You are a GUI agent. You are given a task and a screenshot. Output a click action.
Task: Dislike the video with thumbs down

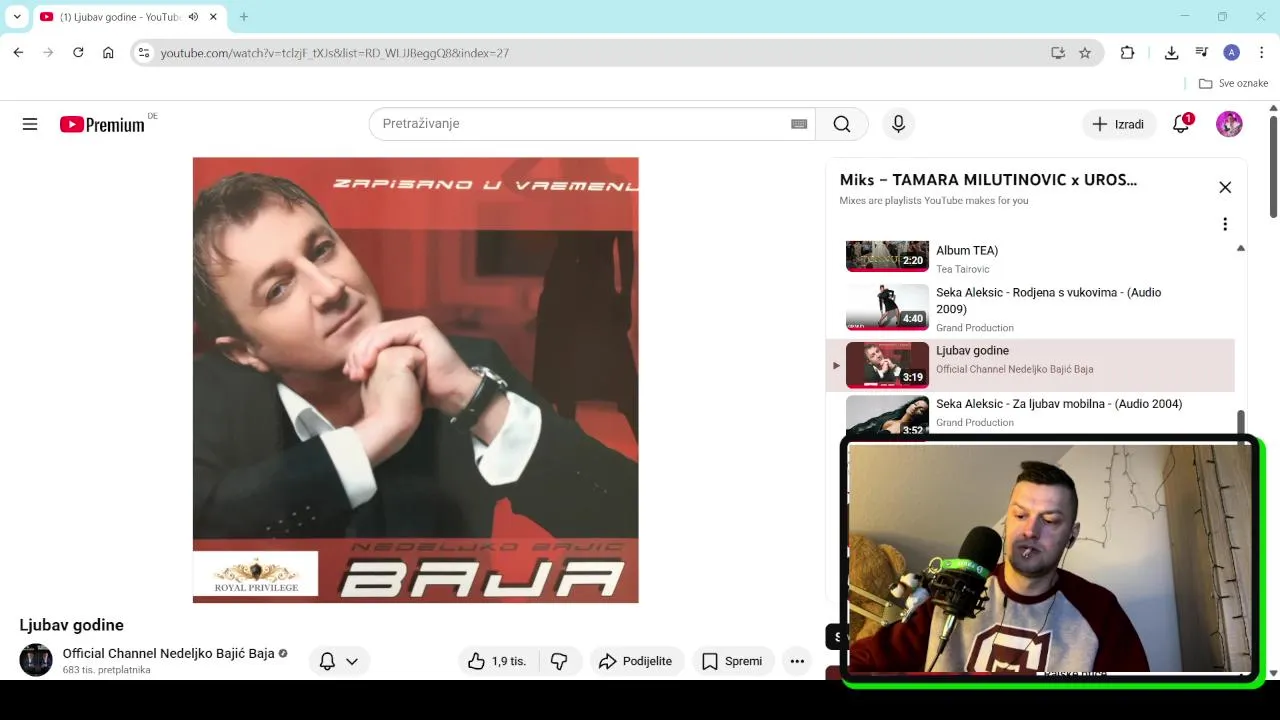tap(559, 661)
